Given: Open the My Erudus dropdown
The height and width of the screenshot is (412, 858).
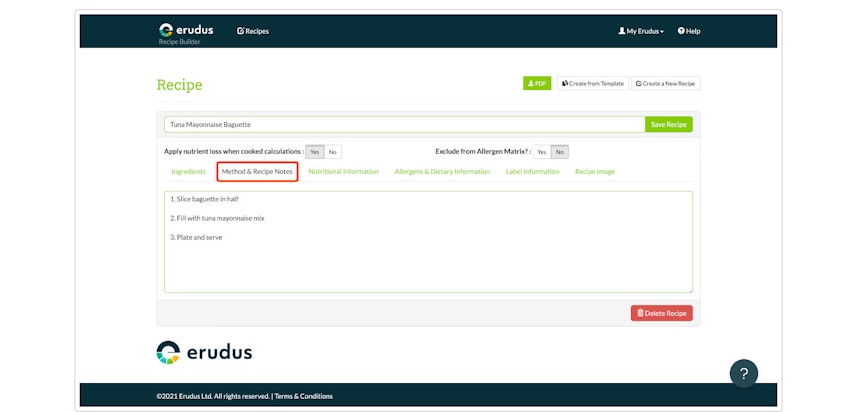Looking at the screenshot, I should (x=641, y=31).
